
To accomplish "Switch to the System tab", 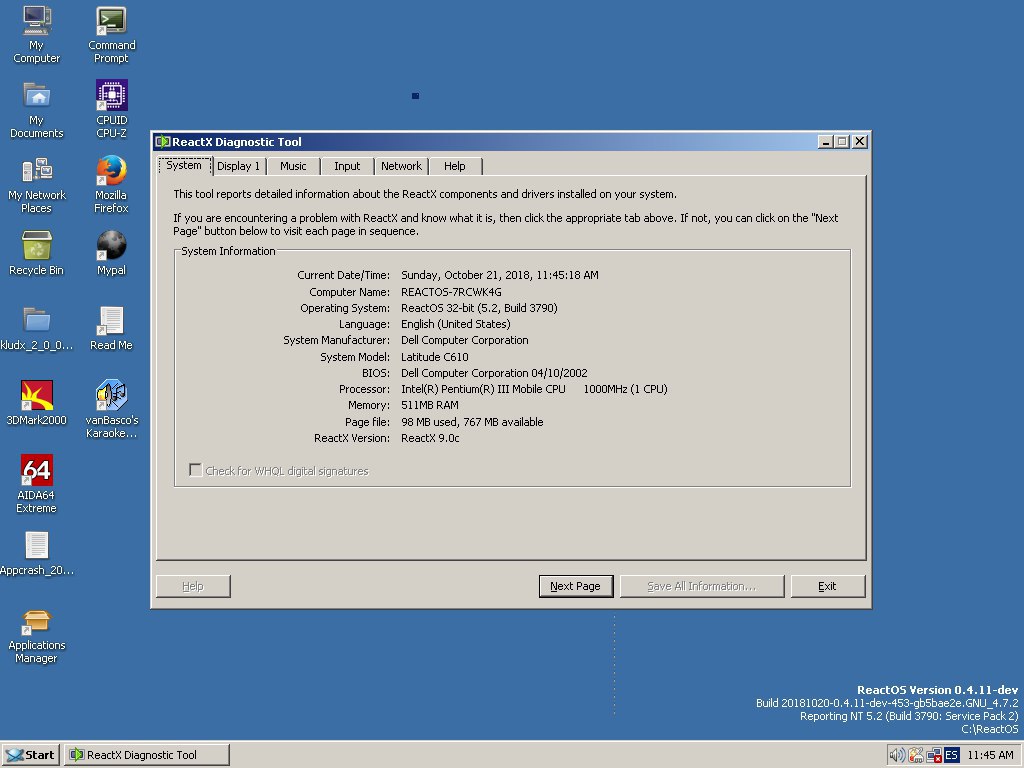I will click(x=184, y=166).
